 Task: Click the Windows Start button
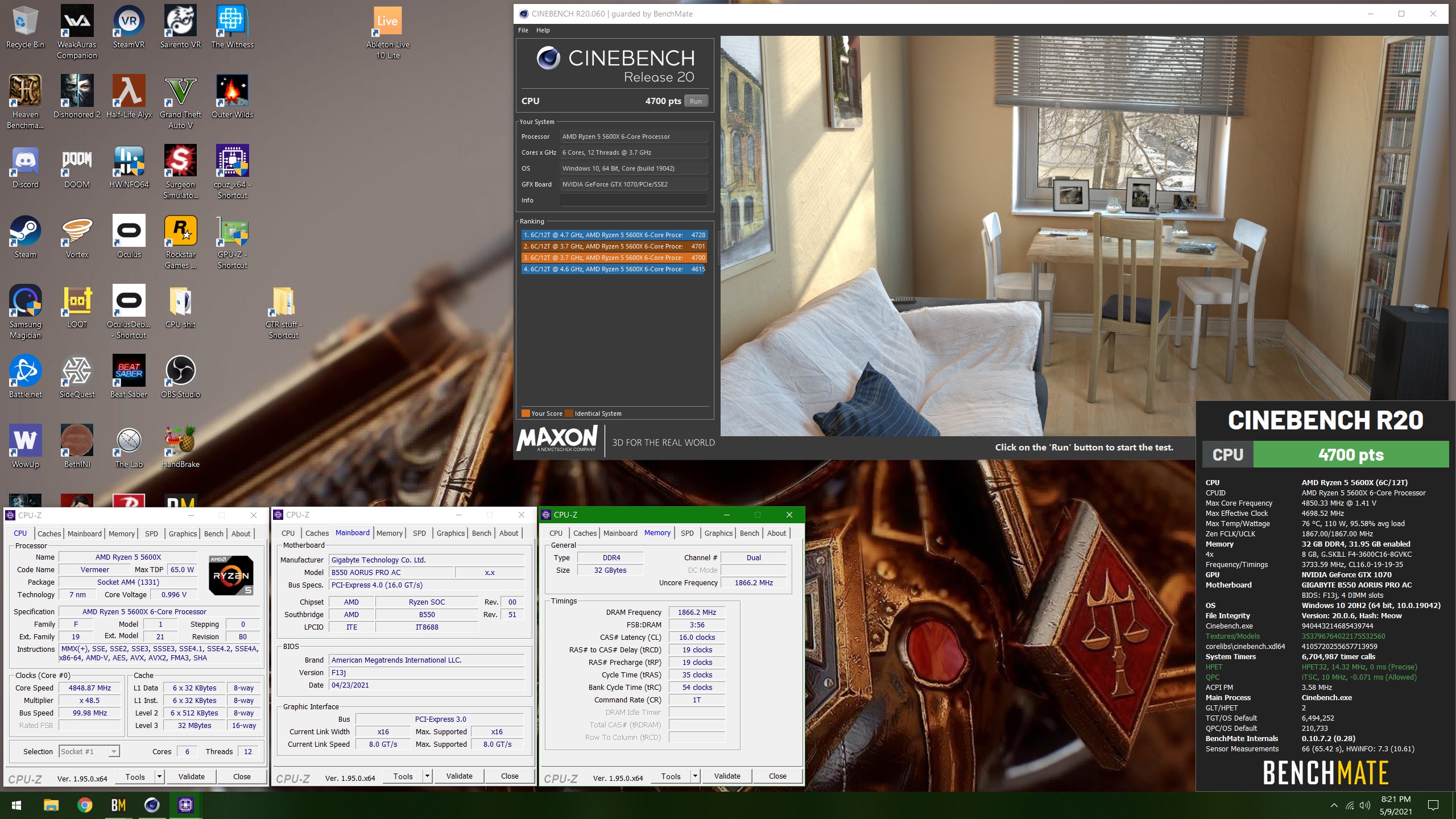(16, 805)
